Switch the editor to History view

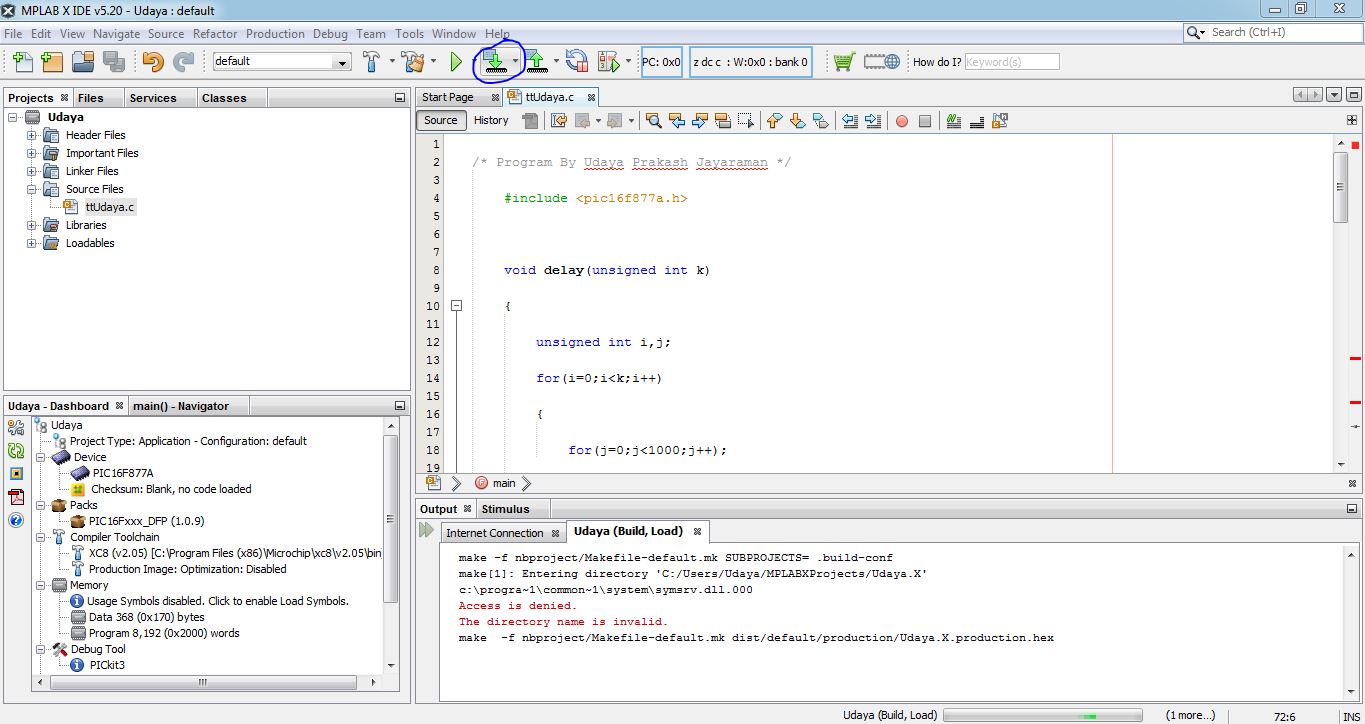click(489, 119)
